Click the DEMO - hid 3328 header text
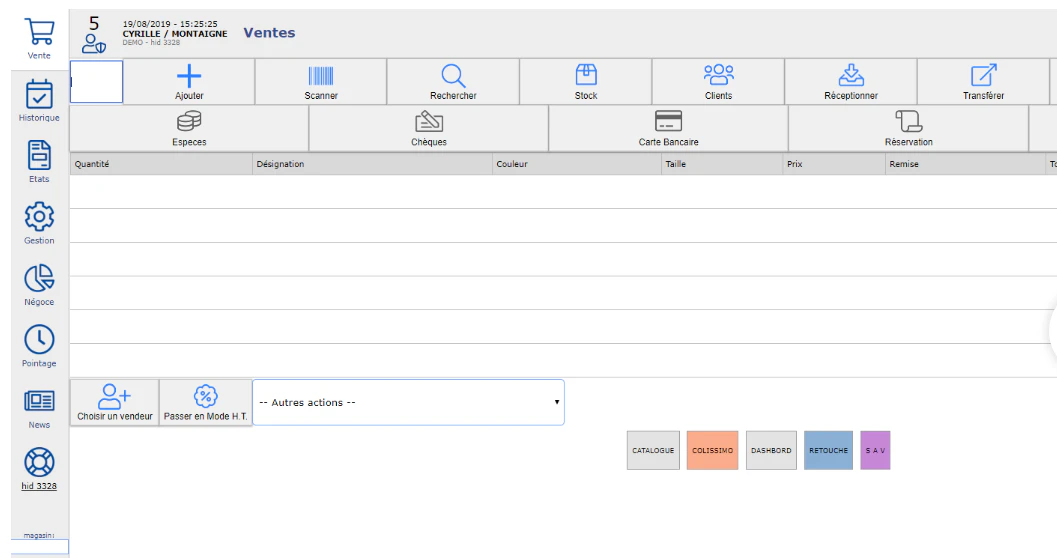The height and width of the screenshot is (558, 1057). tap(151, 42)
